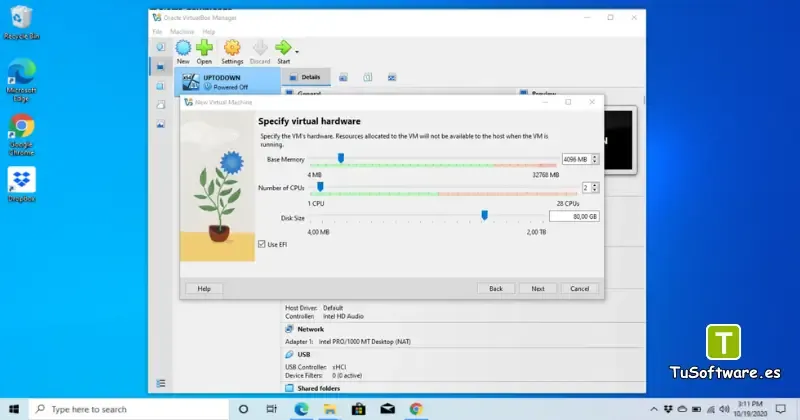Click the 80,00 GB disk size field
Screen dimensions: 800x420
coord(574,216)
